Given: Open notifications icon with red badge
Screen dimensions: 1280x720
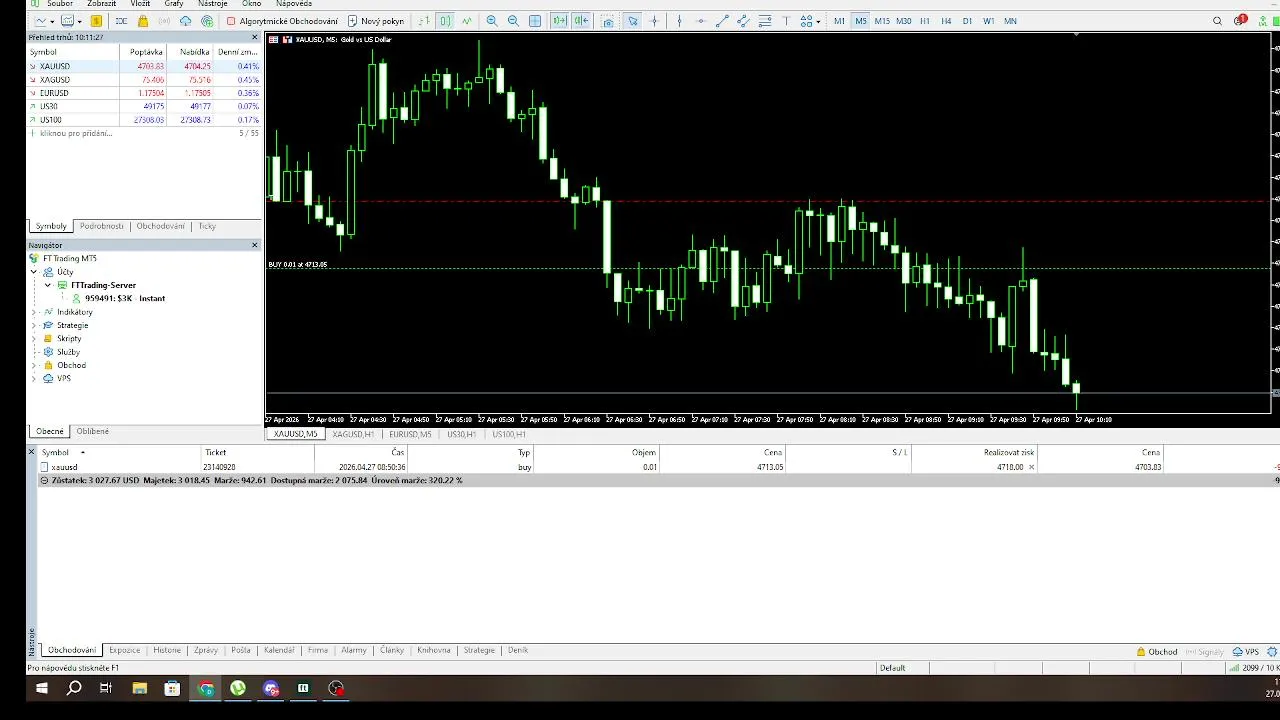Looking at the screenshot, I should (x=1240, y=20).
